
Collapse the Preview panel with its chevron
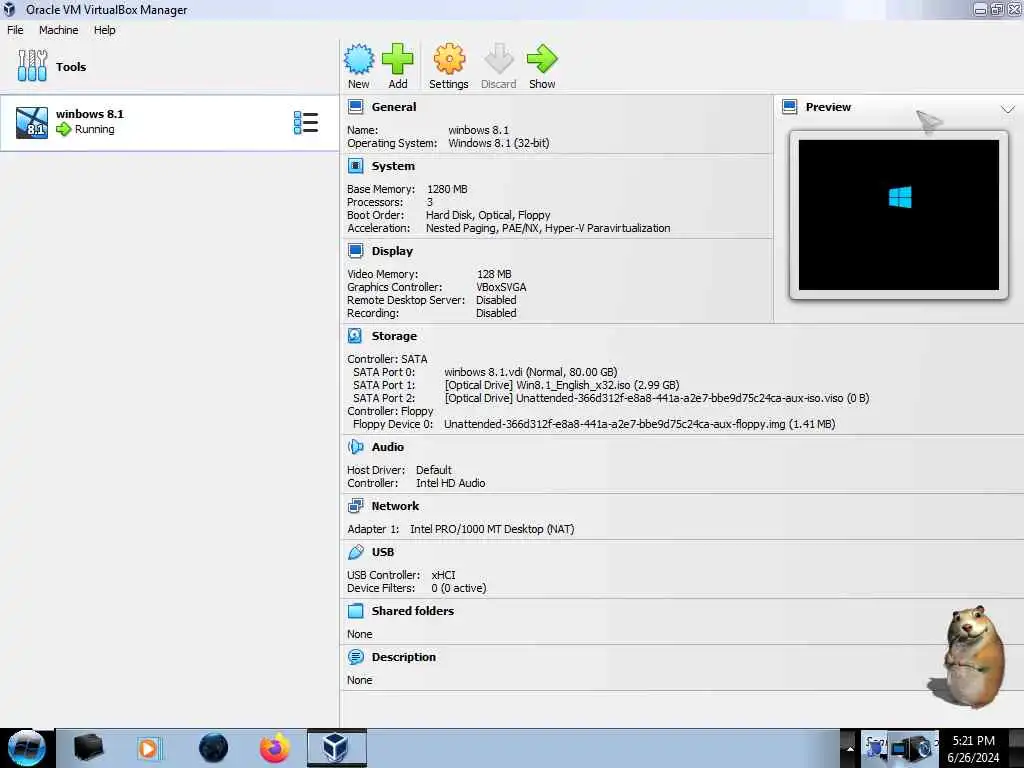[x=1008, y=108]
